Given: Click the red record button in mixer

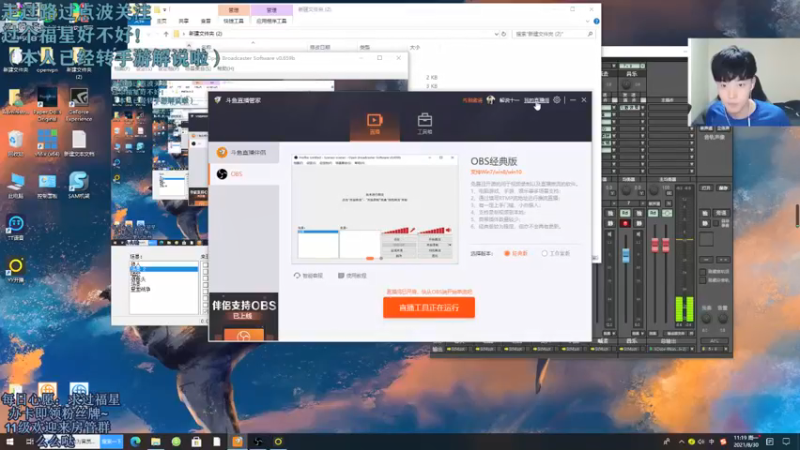Looking at the screenshot, I should tap(625, 223).
